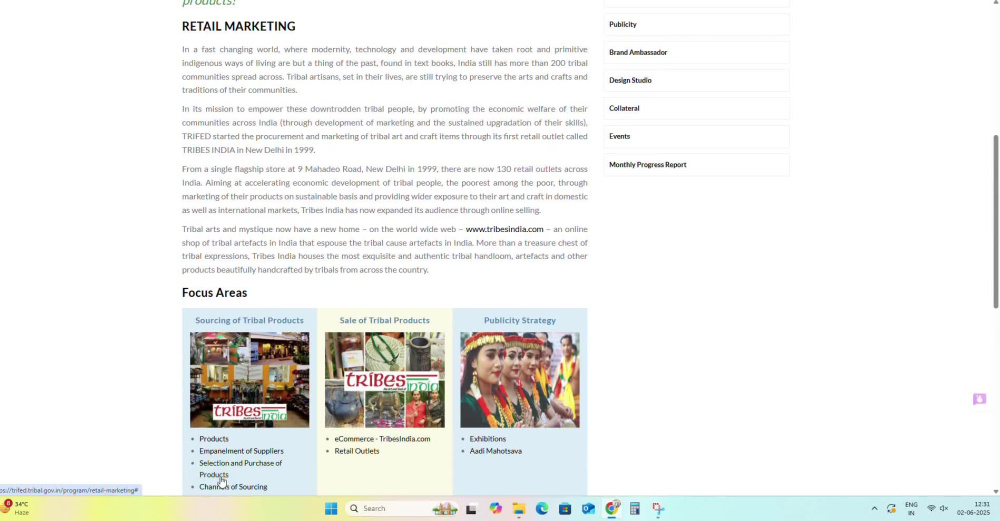
Task: Click the muted volume tray icon
Action: (x=944, y=508)
